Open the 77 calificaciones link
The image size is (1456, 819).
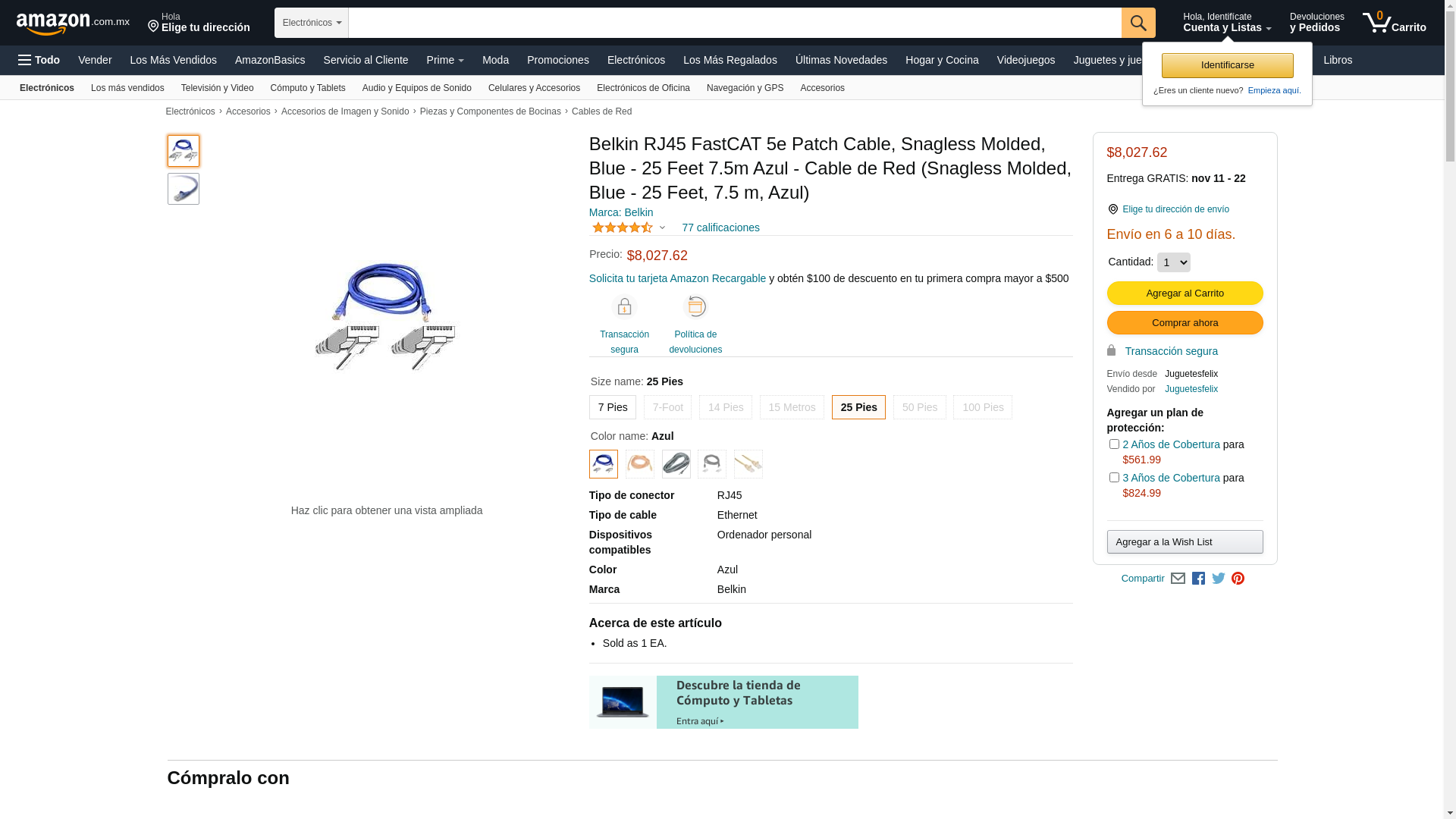point(720,227)
